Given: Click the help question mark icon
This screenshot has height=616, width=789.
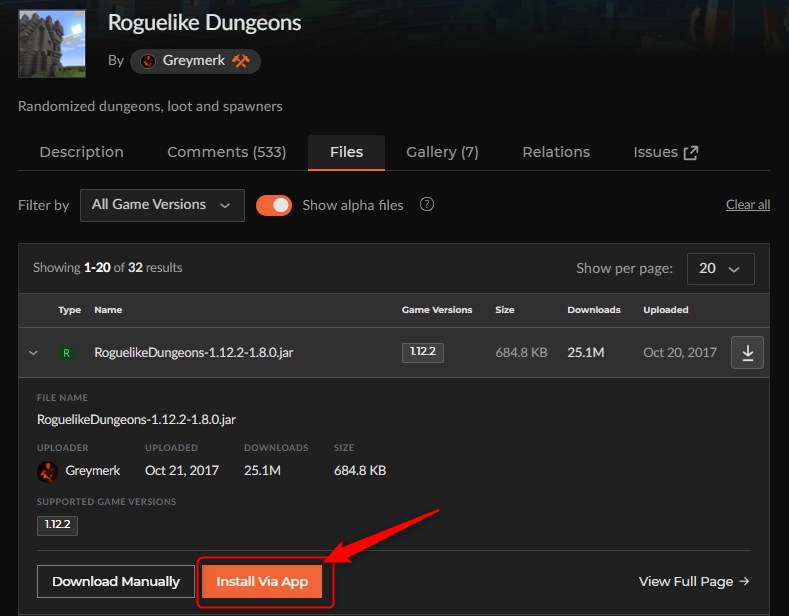Looking at the screenshot, I should (427, 204).
